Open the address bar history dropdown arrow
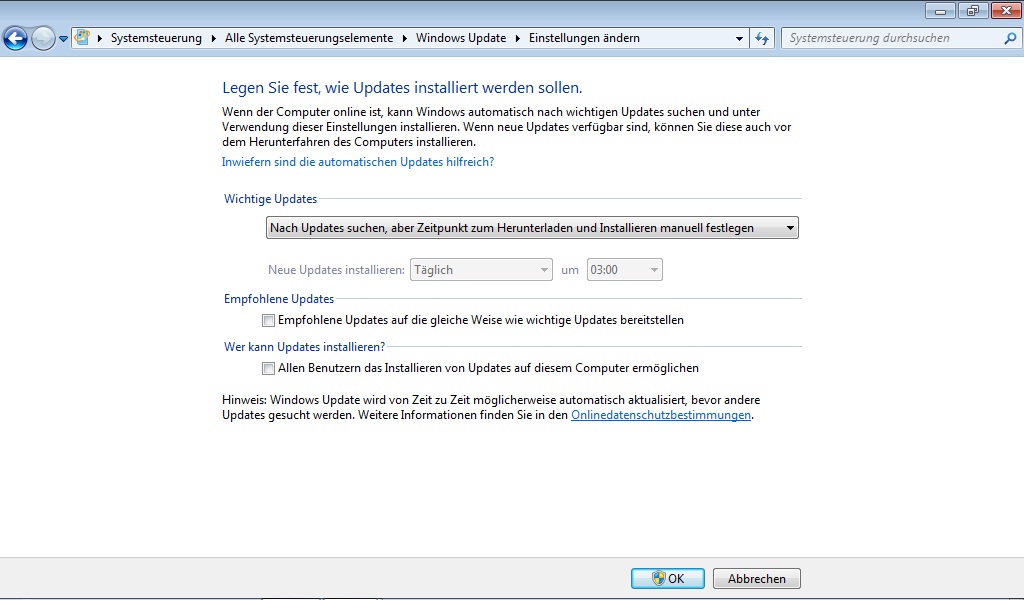 pyautogui.click(x=739, y=39)
